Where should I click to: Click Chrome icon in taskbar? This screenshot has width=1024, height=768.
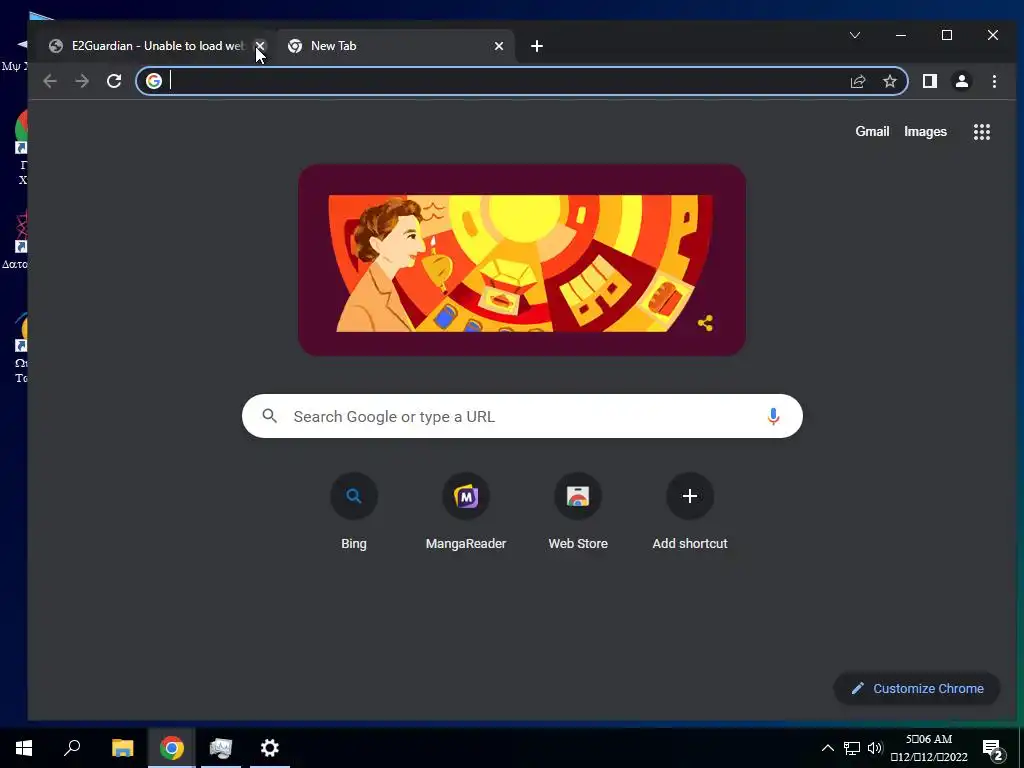point(172,748)
